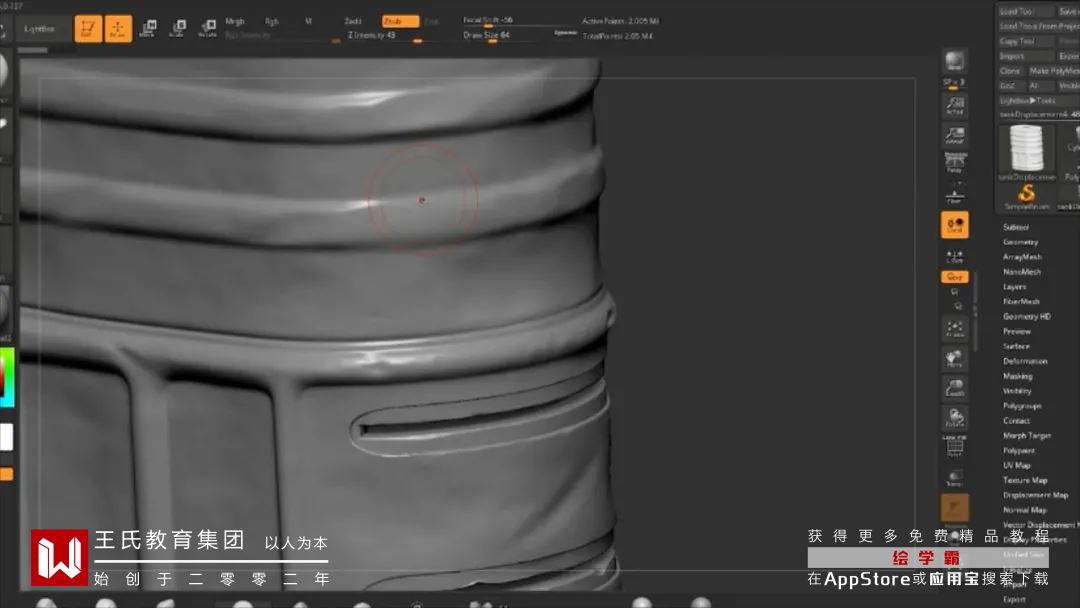Click the Zoom3D view icon

(x=955, y=388)
